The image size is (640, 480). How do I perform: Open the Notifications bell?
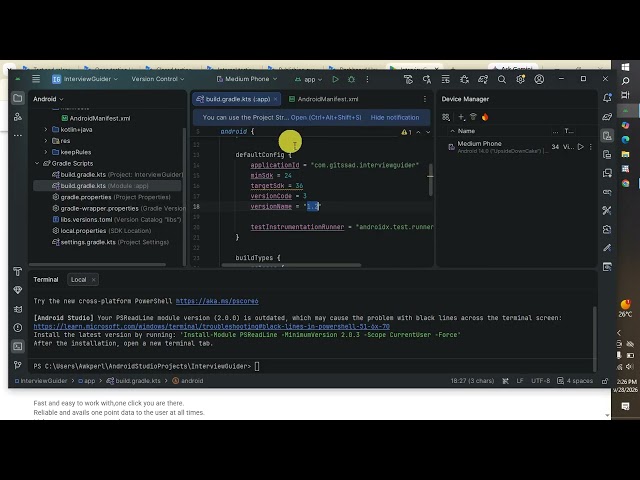pos(607,98)
